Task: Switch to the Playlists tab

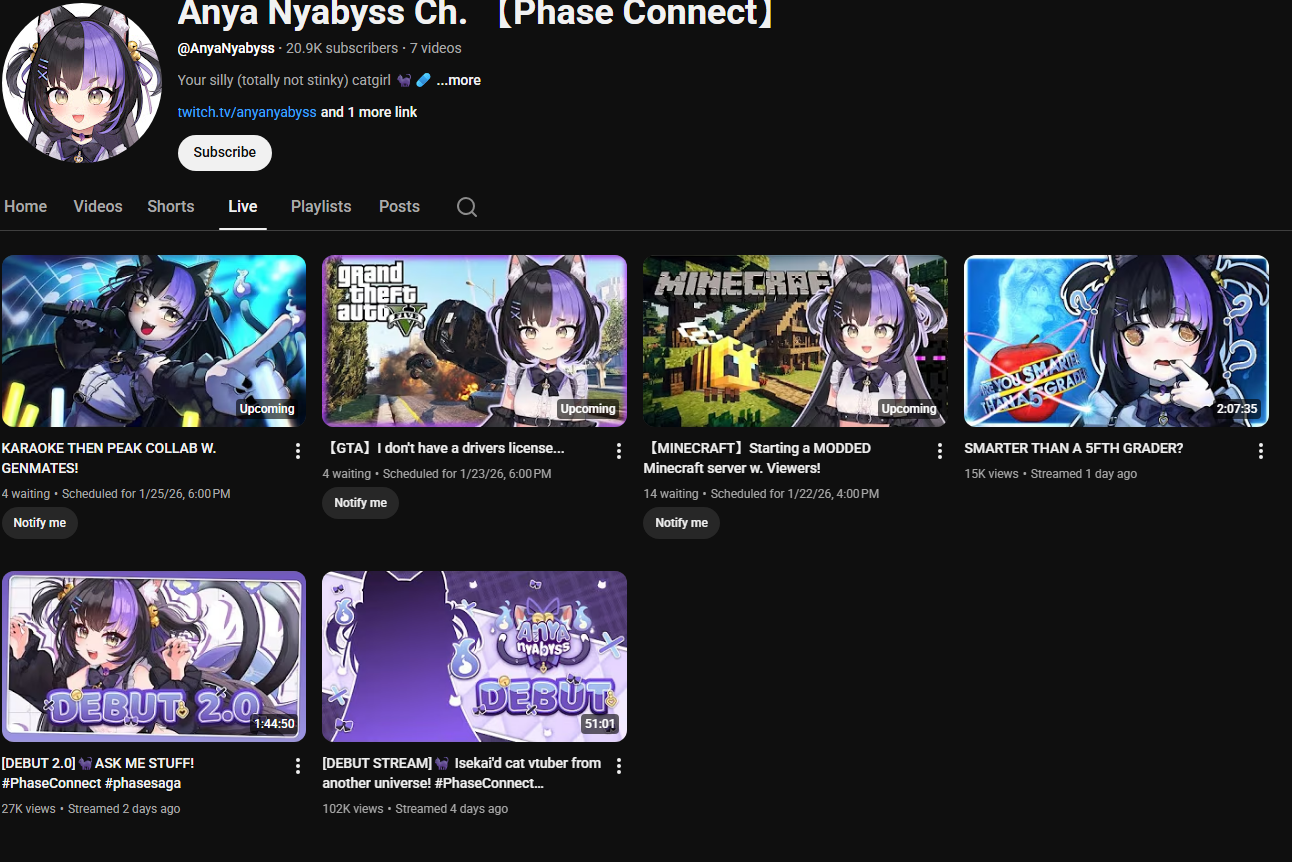Action: (321, 206)
